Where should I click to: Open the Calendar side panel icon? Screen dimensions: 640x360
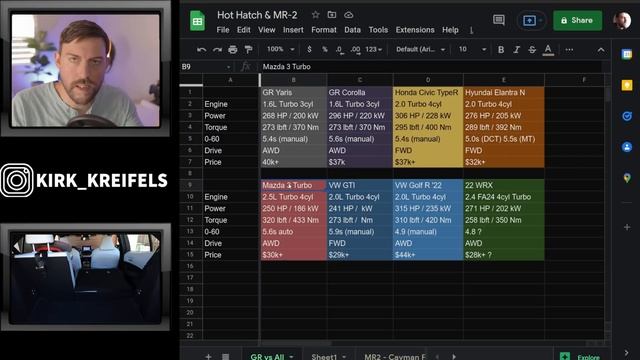pos(627,54)
